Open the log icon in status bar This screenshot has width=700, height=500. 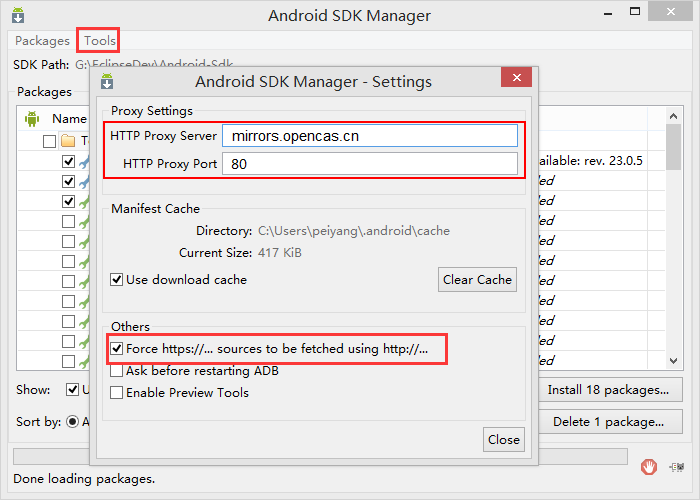(677, 467)
